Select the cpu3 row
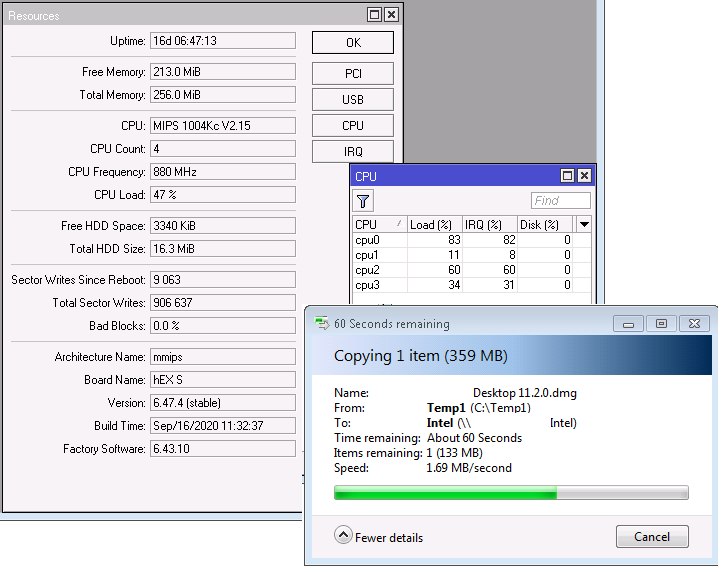Screen dimensions: 721x572 (x=471, y=285)
